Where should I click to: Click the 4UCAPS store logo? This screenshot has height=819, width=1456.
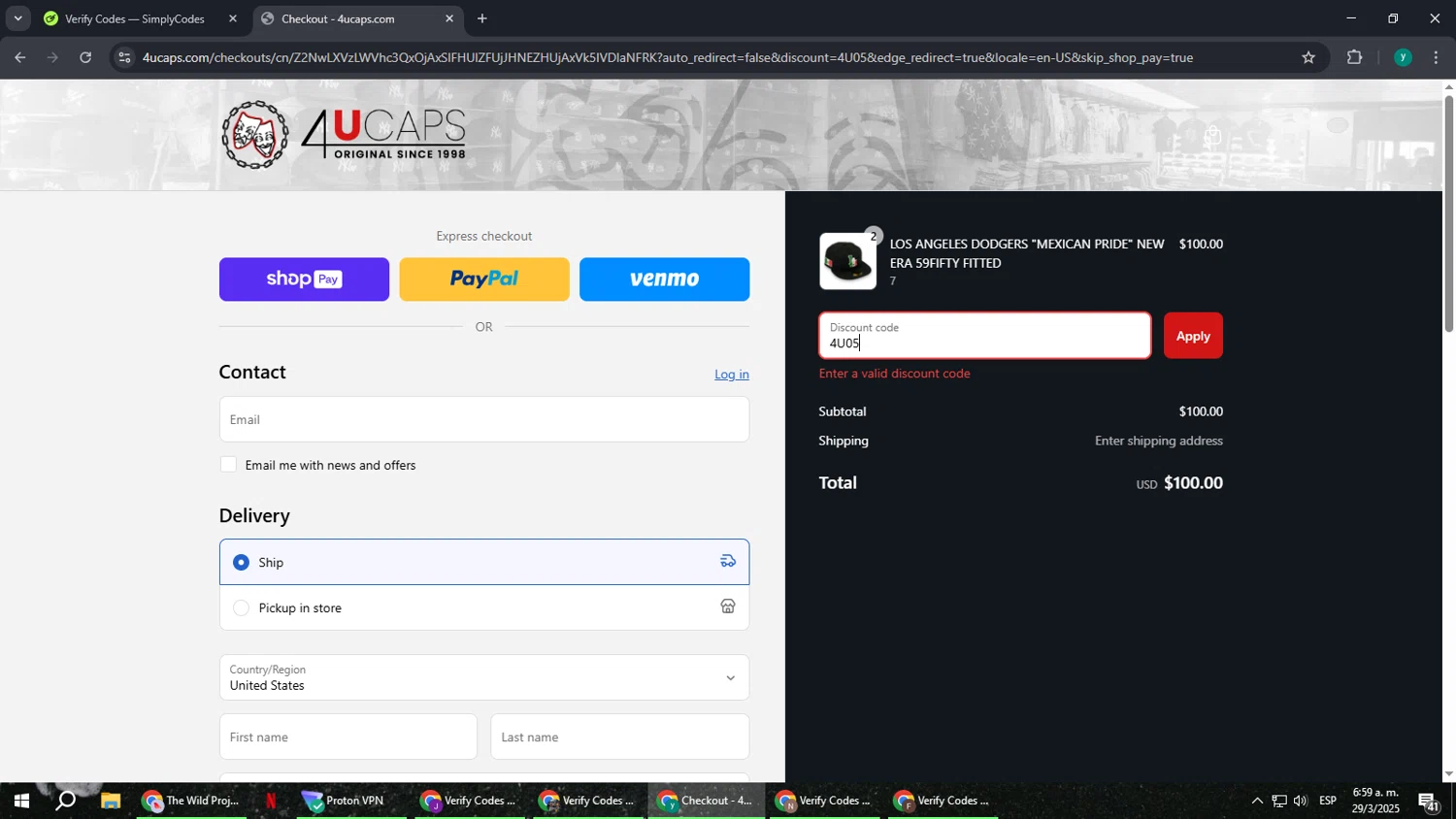345,135
